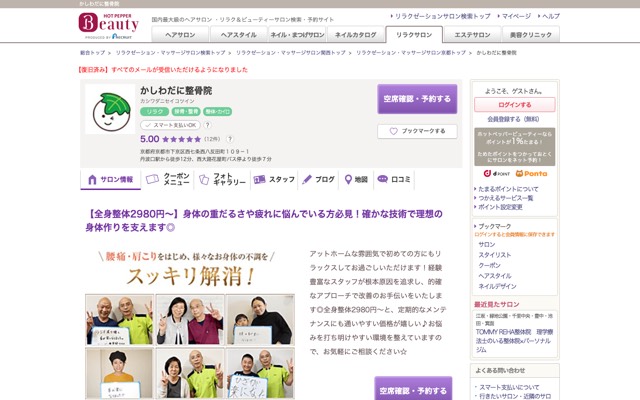The width and height of the screenshot is (640, 400).
Task: Click the Hot Pepper Beauty logo
Action: [x=109, y=25]
